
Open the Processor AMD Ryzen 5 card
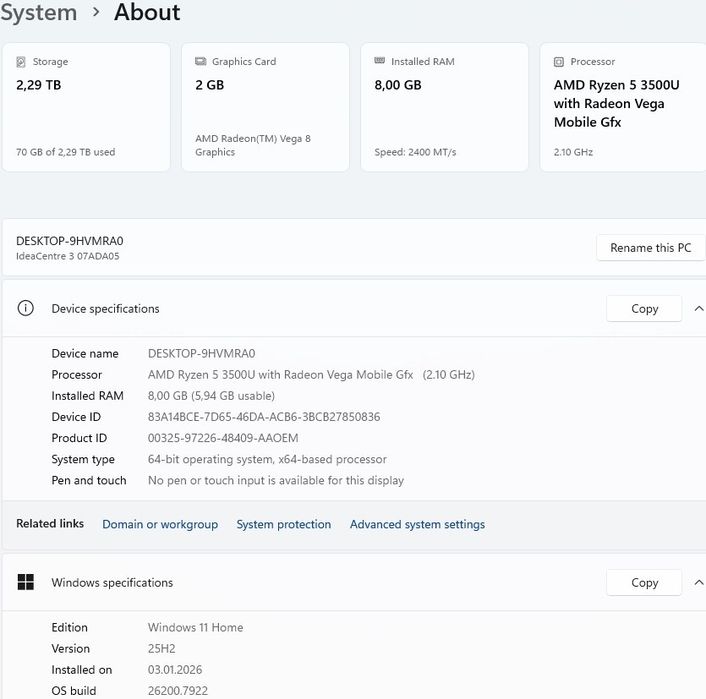coord(623,107)
